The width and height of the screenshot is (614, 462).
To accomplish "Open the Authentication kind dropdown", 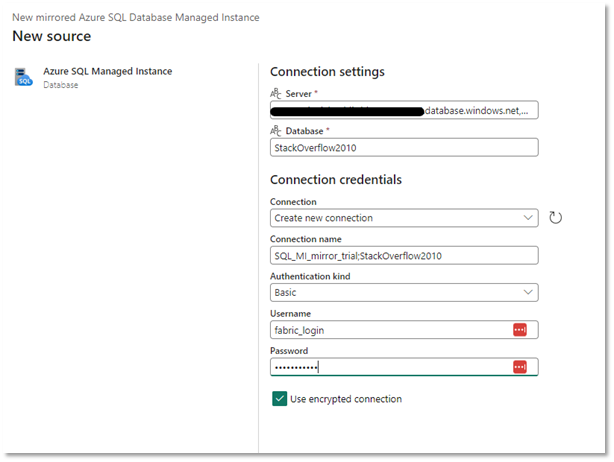I will [x=404, y=292].
